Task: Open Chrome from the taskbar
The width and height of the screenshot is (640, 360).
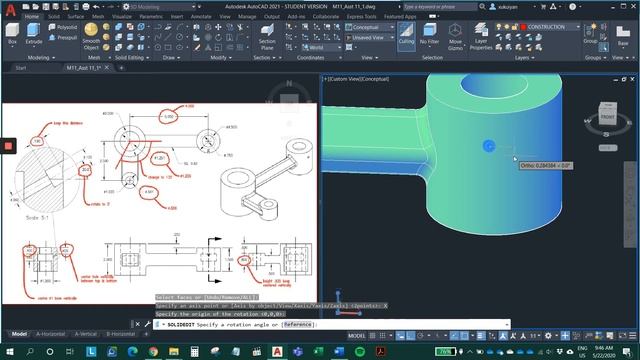Action: (x=153, y=351)
